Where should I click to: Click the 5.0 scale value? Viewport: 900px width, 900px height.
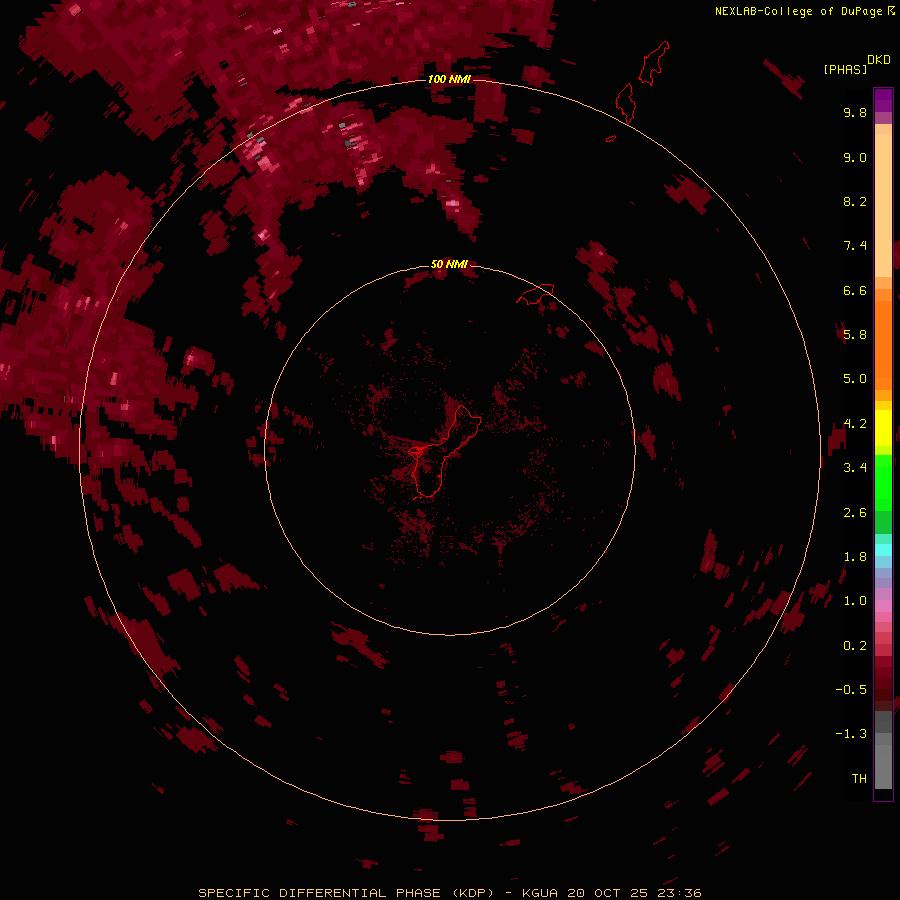(855, 379)
